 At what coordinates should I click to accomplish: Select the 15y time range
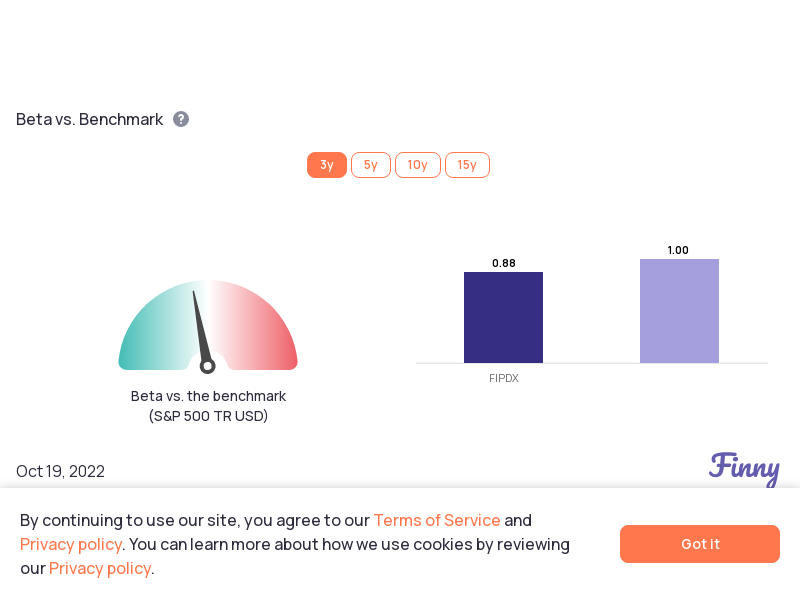tap(467, 165)
